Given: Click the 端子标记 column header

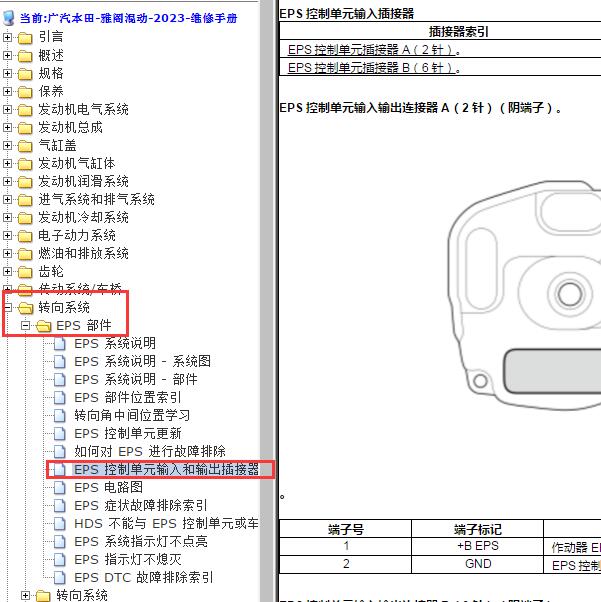Looking at the screenshot, I should pyautogui.click(x=477, y=529).
